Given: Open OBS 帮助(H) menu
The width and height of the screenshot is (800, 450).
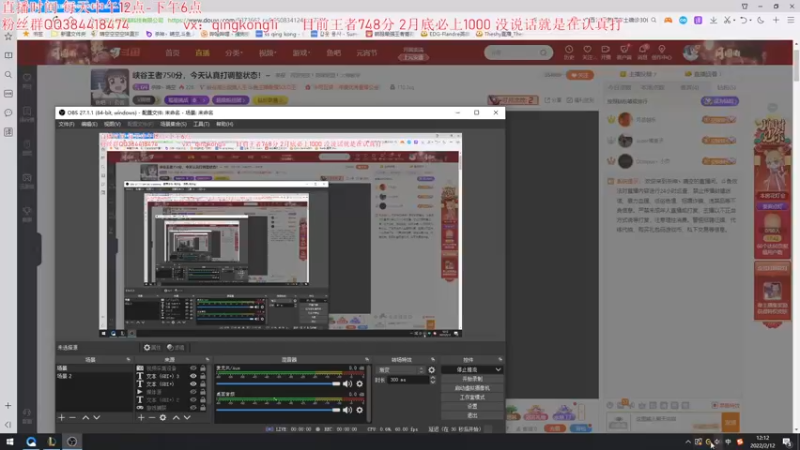Looking at the screenshot, I should (224, 124).
